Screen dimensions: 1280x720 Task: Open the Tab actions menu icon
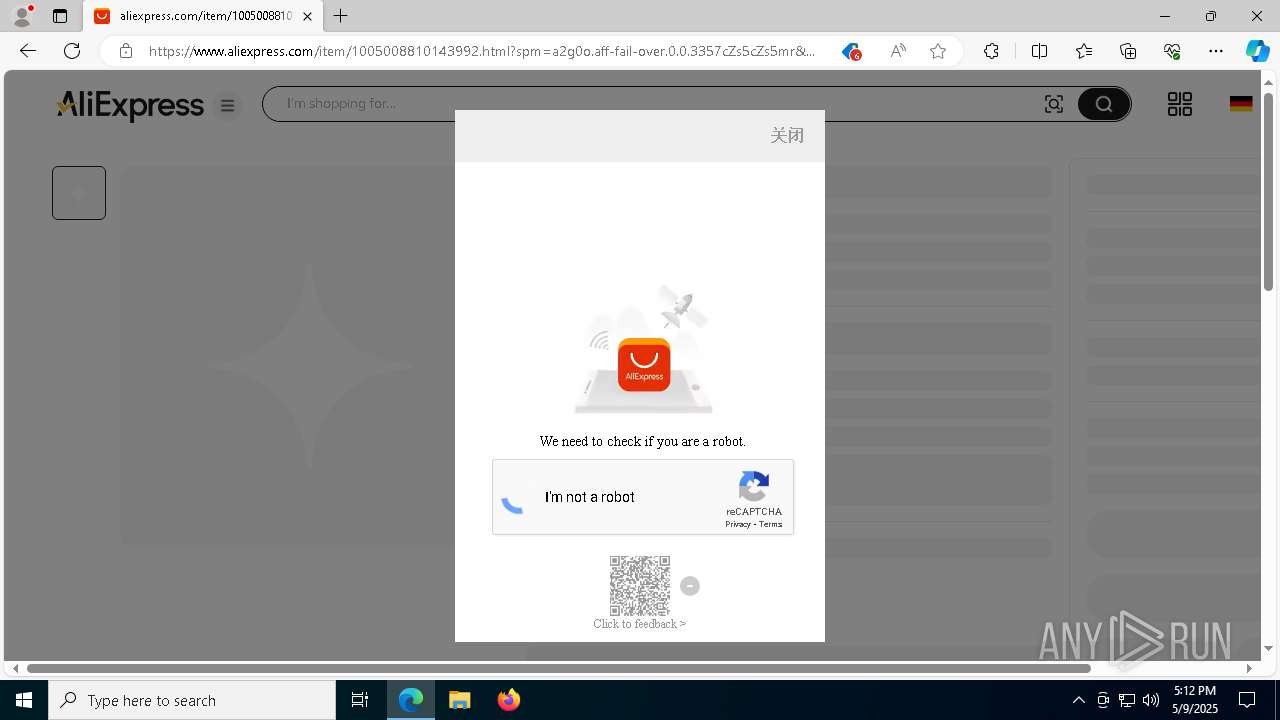60,16
